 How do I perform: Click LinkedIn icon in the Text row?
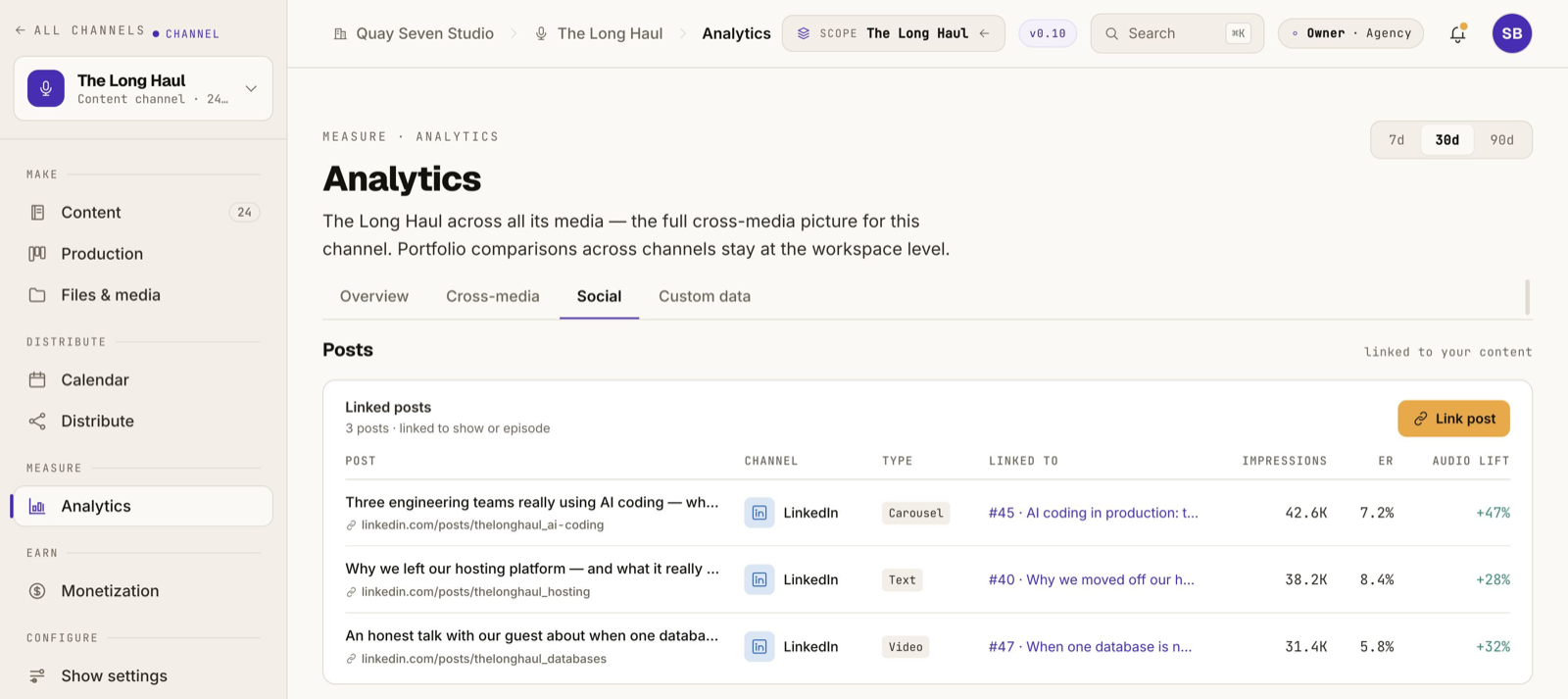(x=759, y=579)
